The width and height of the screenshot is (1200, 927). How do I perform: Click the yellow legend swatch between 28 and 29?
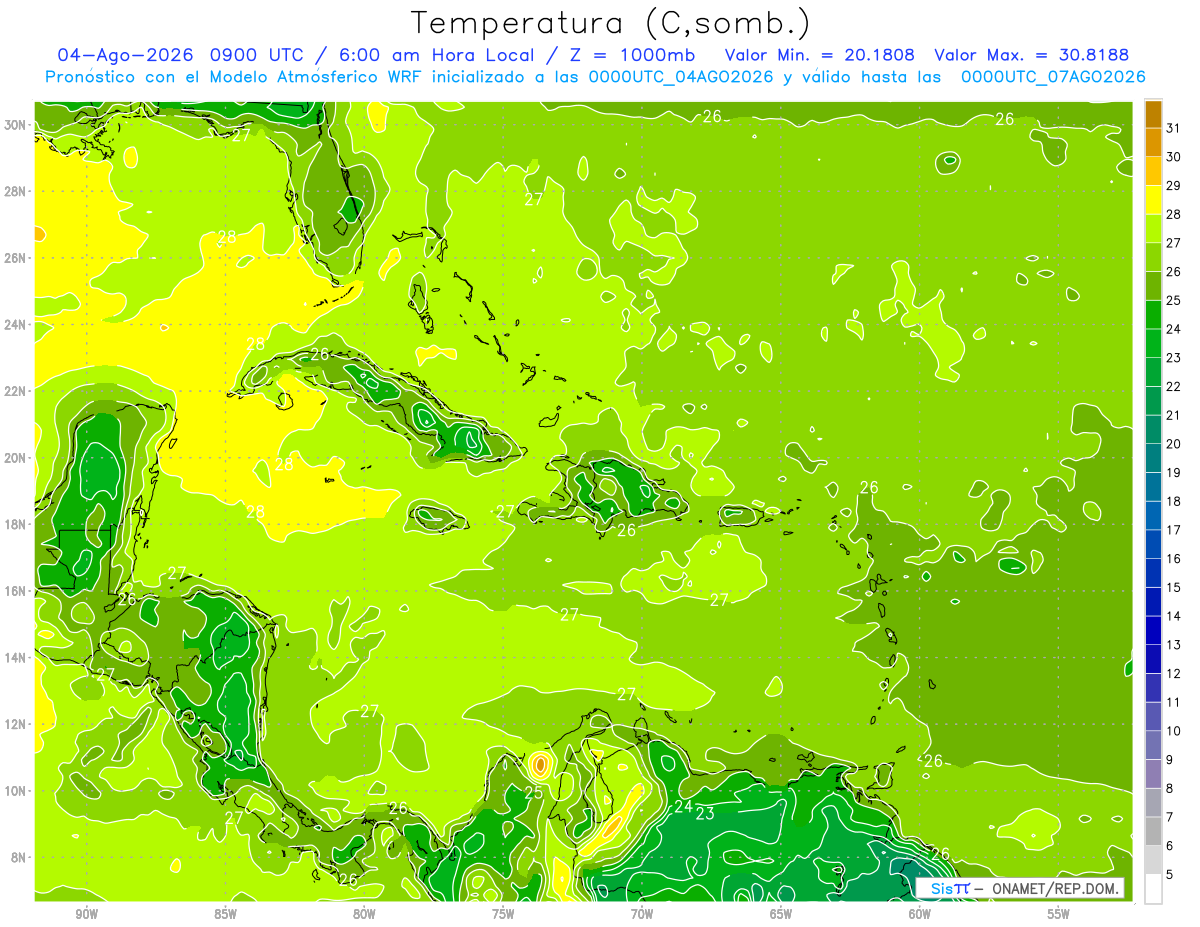click(1153, 200)
